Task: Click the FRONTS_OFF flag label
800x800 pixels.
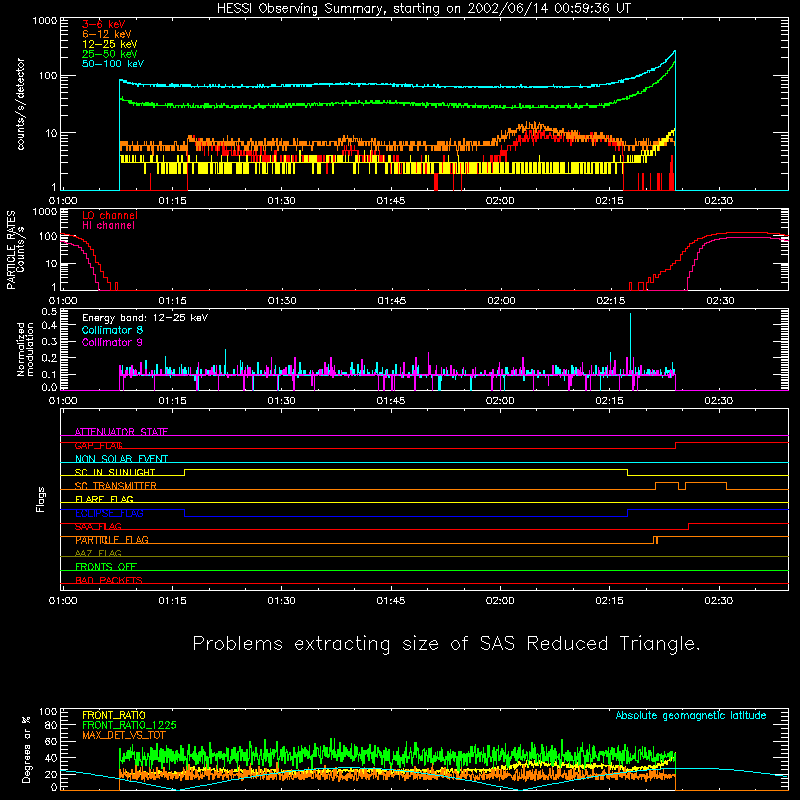Action: [106, 566]
